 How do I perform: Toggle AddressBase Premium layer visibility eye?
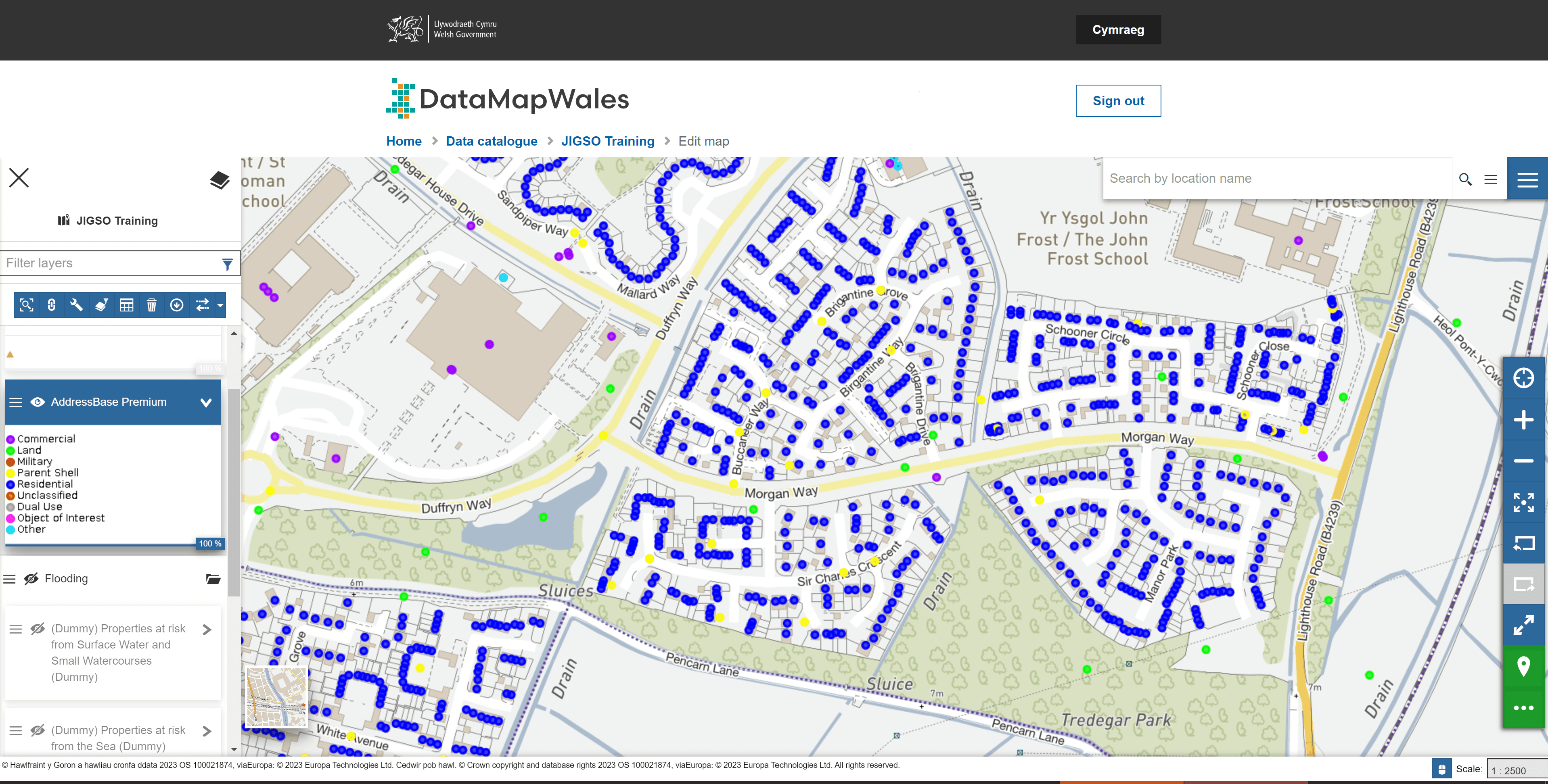(37, 402)
